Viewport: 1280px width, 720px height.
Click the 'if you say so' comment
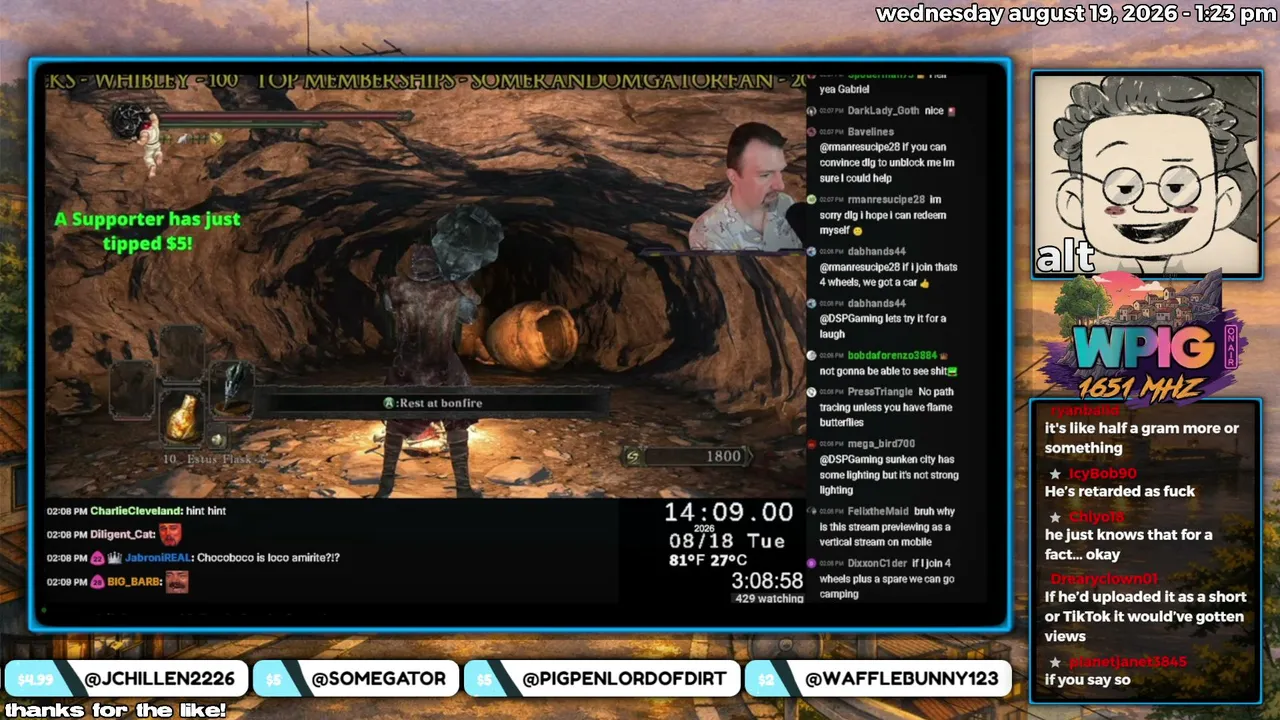[x=1087, y=680]
